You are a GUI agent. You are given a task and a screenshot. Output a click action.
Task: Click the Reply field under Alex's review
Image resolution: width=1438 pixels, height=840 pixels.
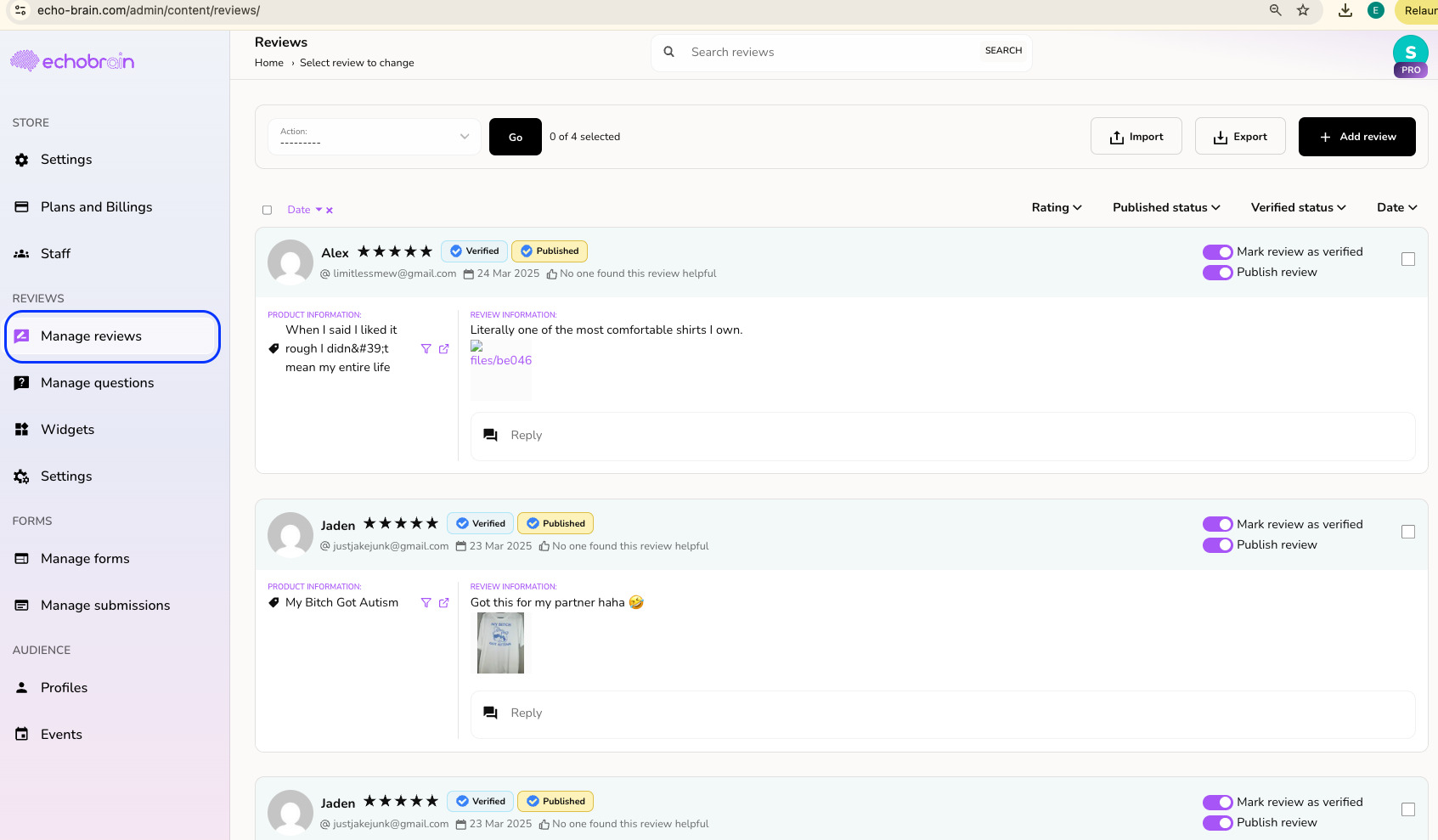click(x=943, y=436)
